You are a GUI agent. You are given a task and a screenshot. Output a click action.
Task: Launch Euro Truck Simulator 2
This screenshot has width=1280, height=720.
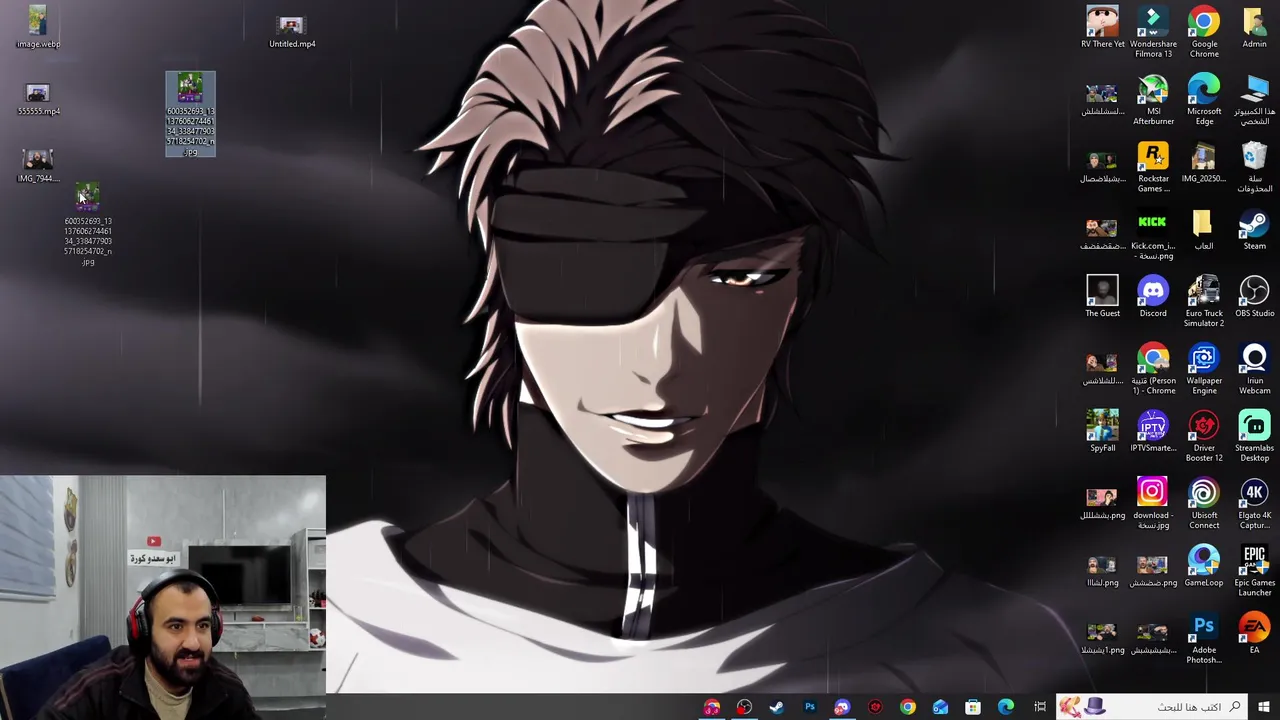click(x=1204, y=302)
